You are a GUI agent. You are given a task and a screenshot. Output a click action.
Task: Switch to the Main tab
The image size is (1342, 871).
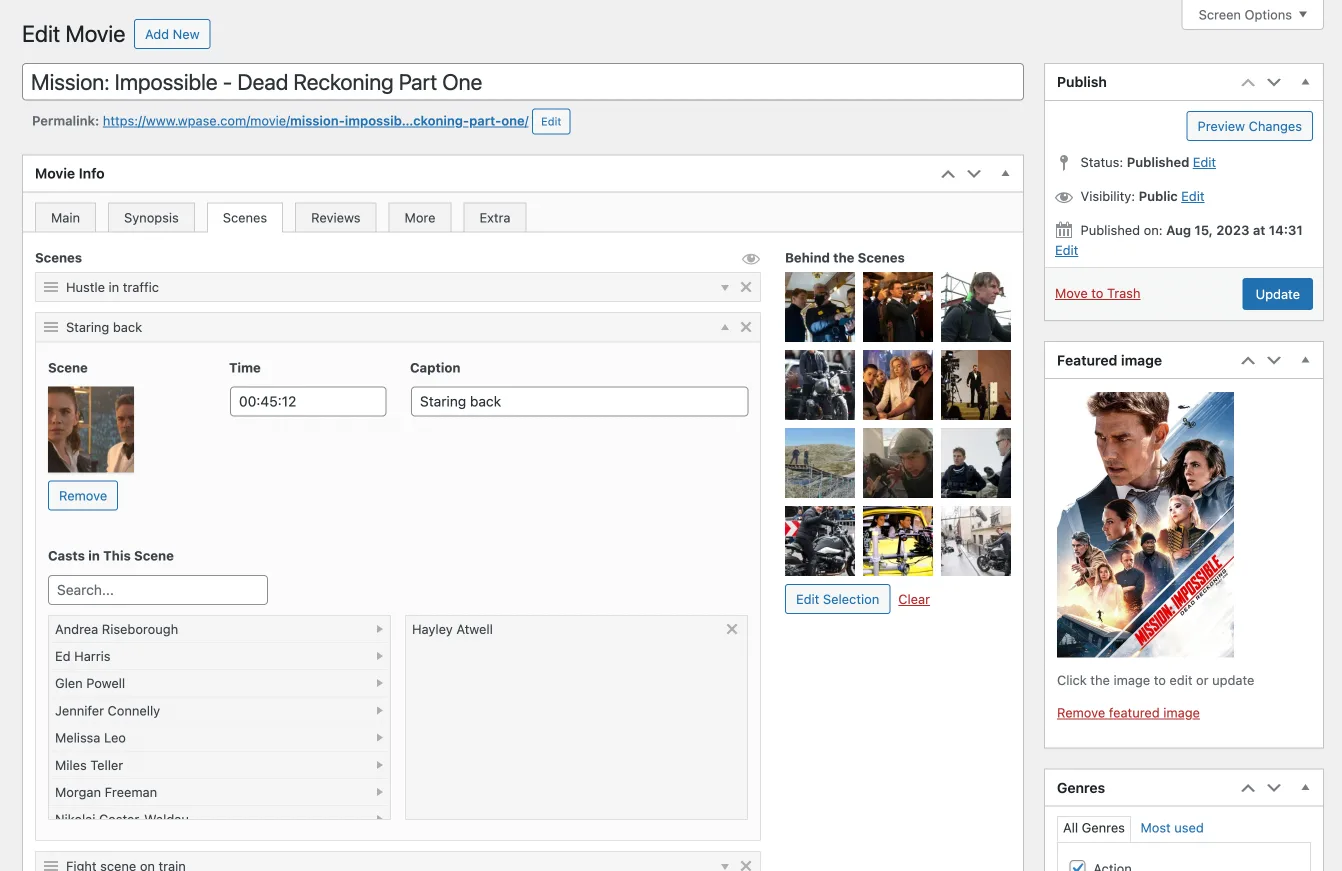(x=66, y=218)
